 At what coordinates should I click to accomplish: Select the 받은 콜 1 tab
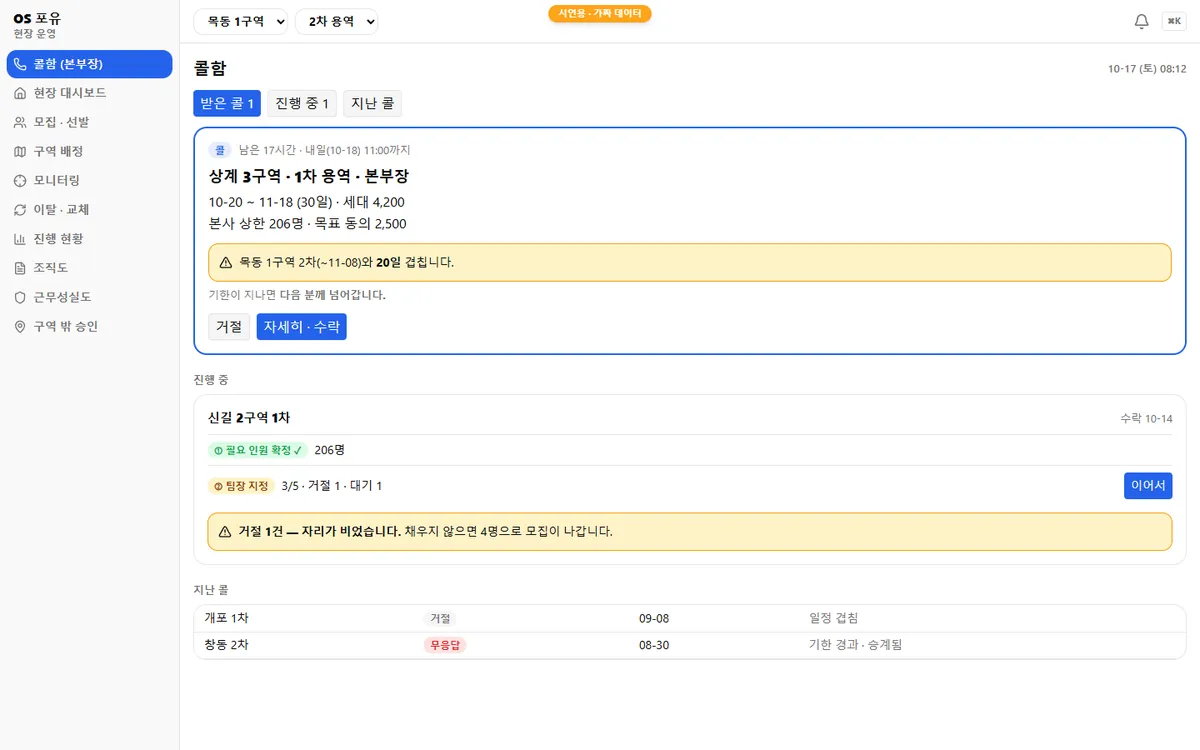(227, 103)
